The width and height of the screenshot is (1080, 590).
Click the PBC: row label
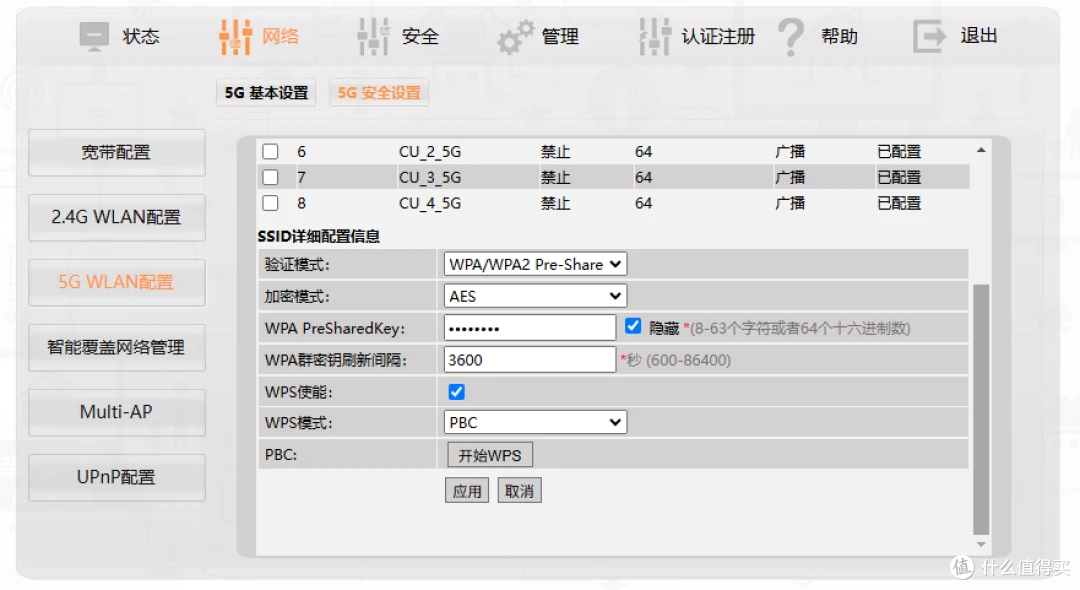pos(281,455)
